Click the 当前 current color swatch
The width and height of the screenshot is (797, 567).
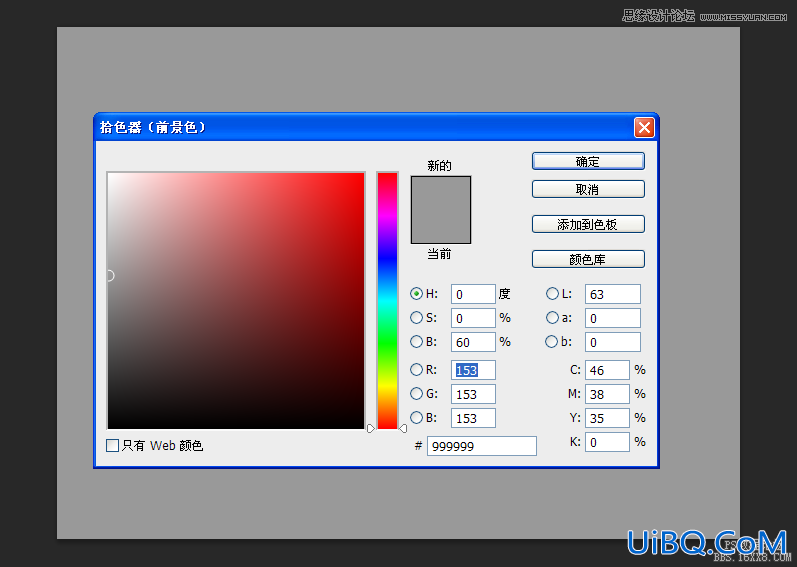tap(441, 227)
